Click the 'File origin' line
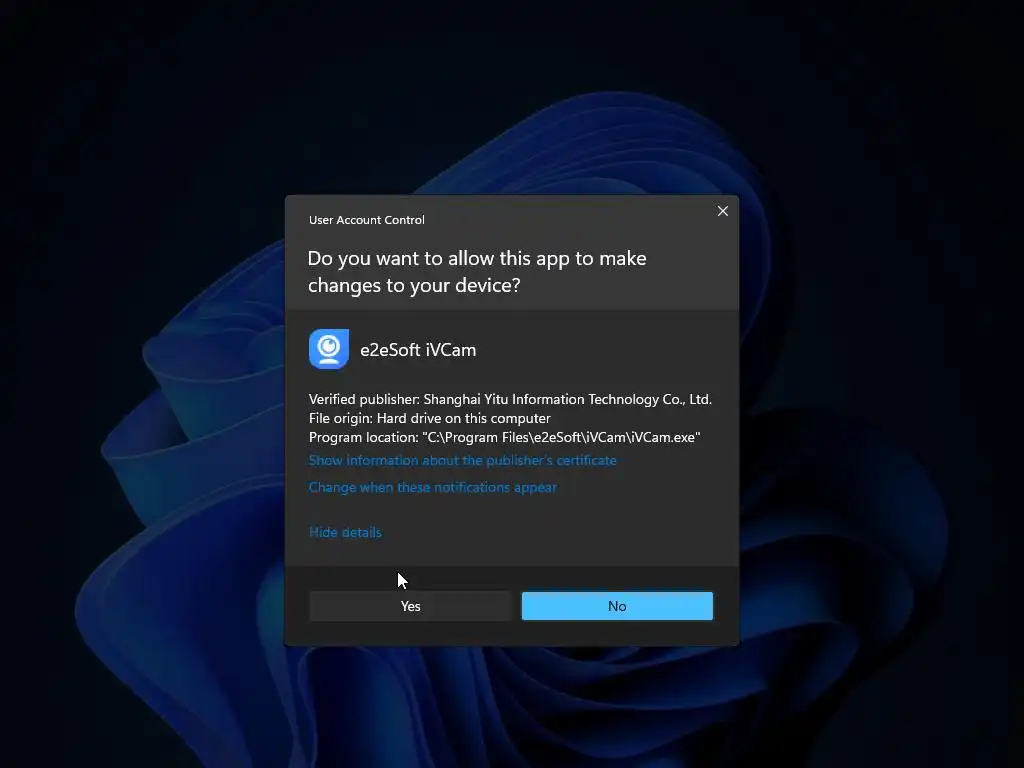Screen dimensions: 1024x768 [430, 418]
